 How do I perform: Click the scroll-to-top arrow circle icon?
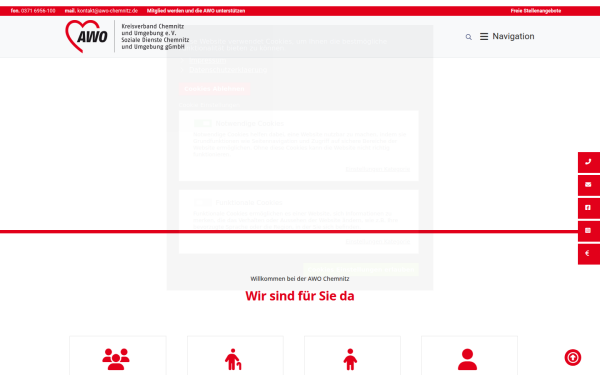click(572, 357)
